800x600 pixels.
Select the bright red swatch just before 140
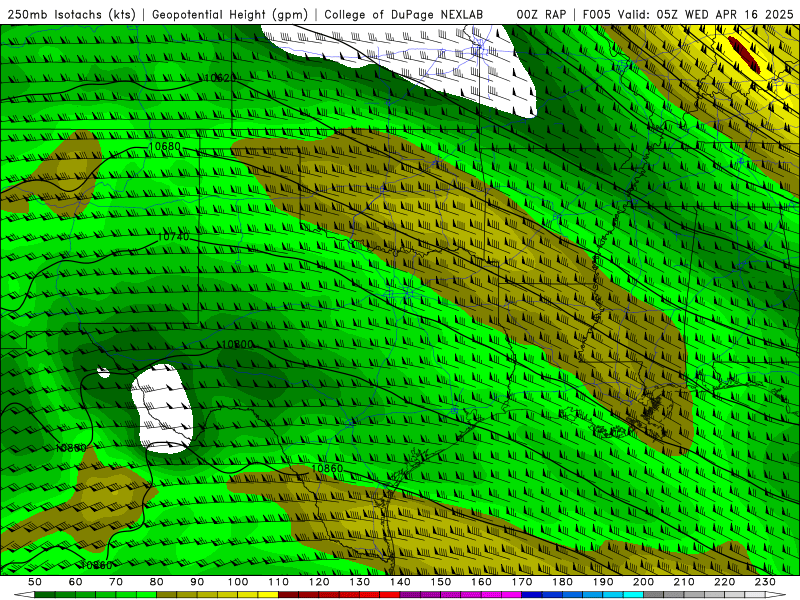tap(390, 595)
